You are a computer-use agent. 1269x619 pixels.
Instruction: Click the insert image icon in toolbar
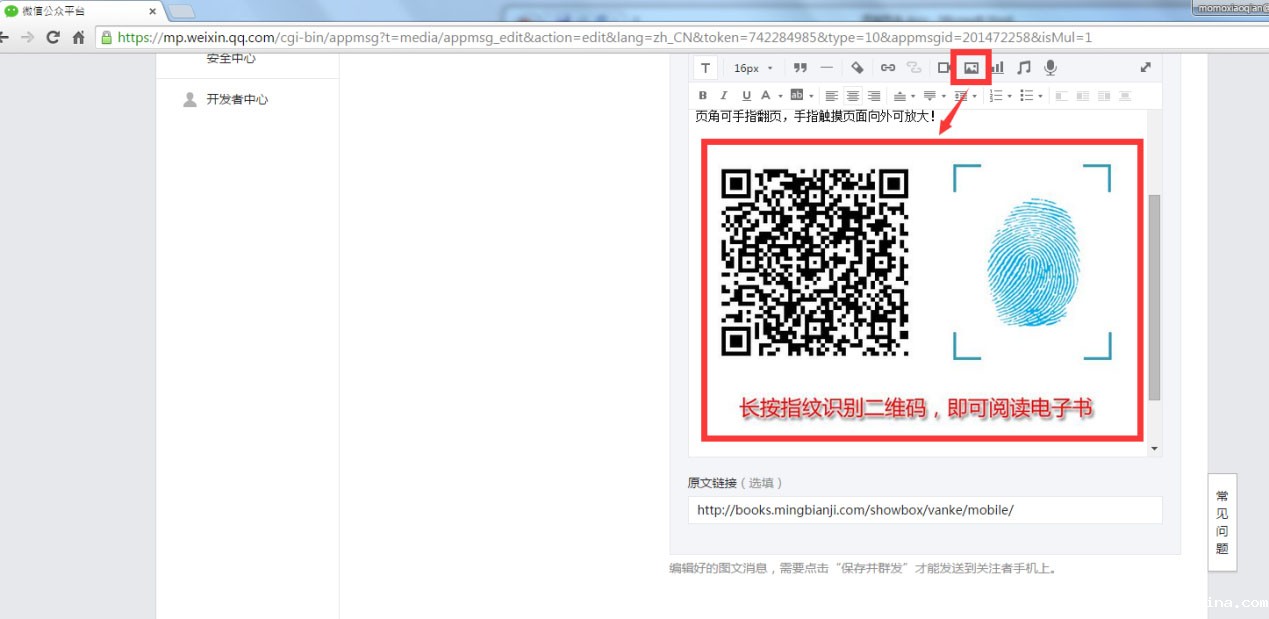coord(970,68)
